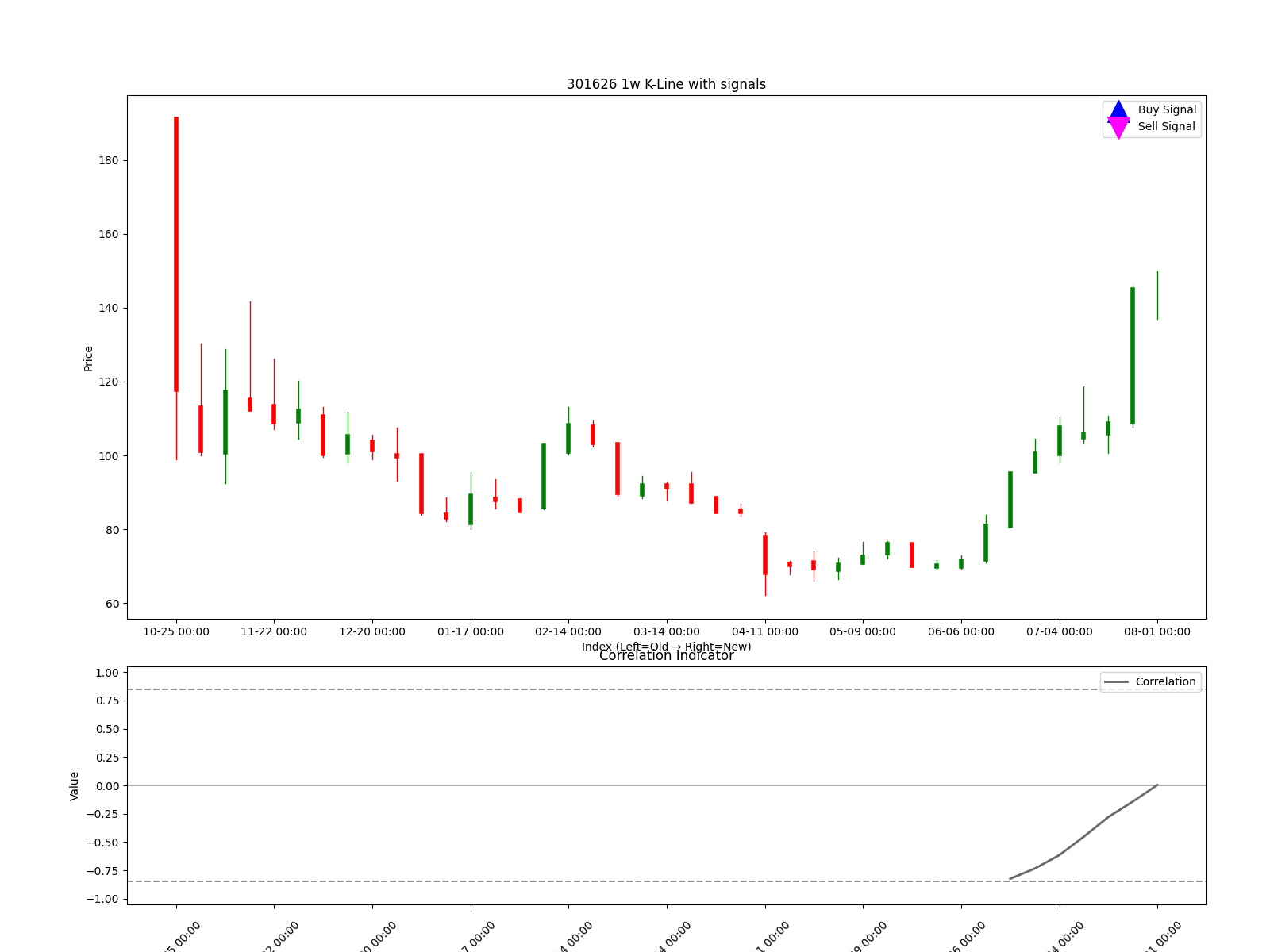Click the '07-04 00:00' x-axis tick label
This screenshot has width=1270, height=952.
(x=1060, y=632)
